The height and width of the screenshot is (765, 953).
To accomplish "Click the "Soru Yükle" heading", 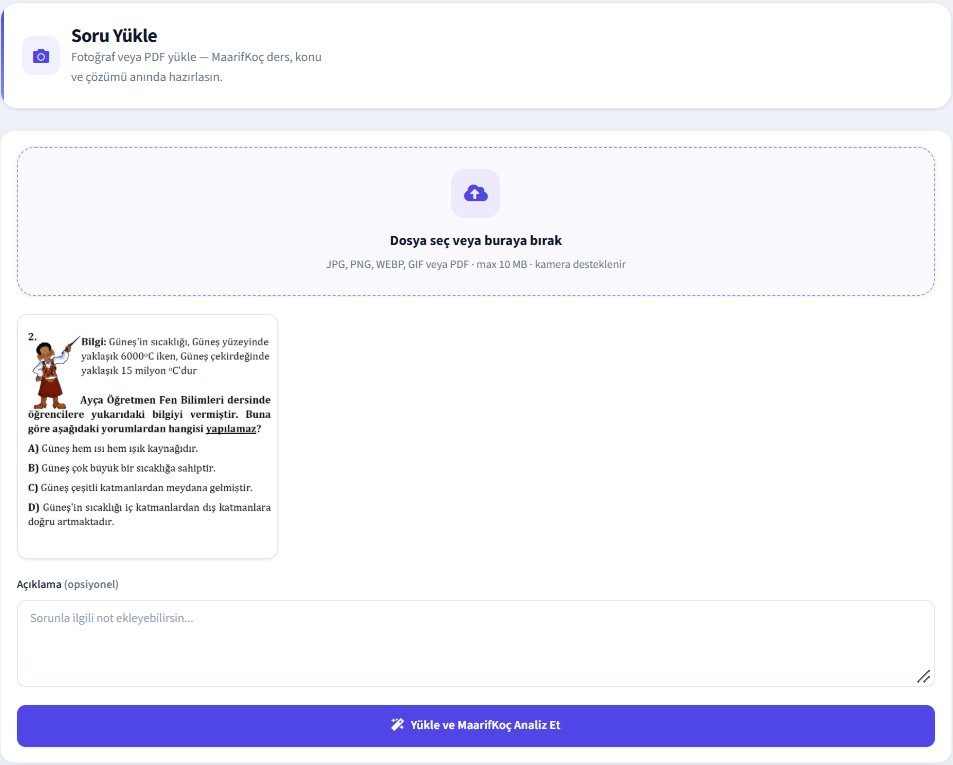I will [114, 36].
